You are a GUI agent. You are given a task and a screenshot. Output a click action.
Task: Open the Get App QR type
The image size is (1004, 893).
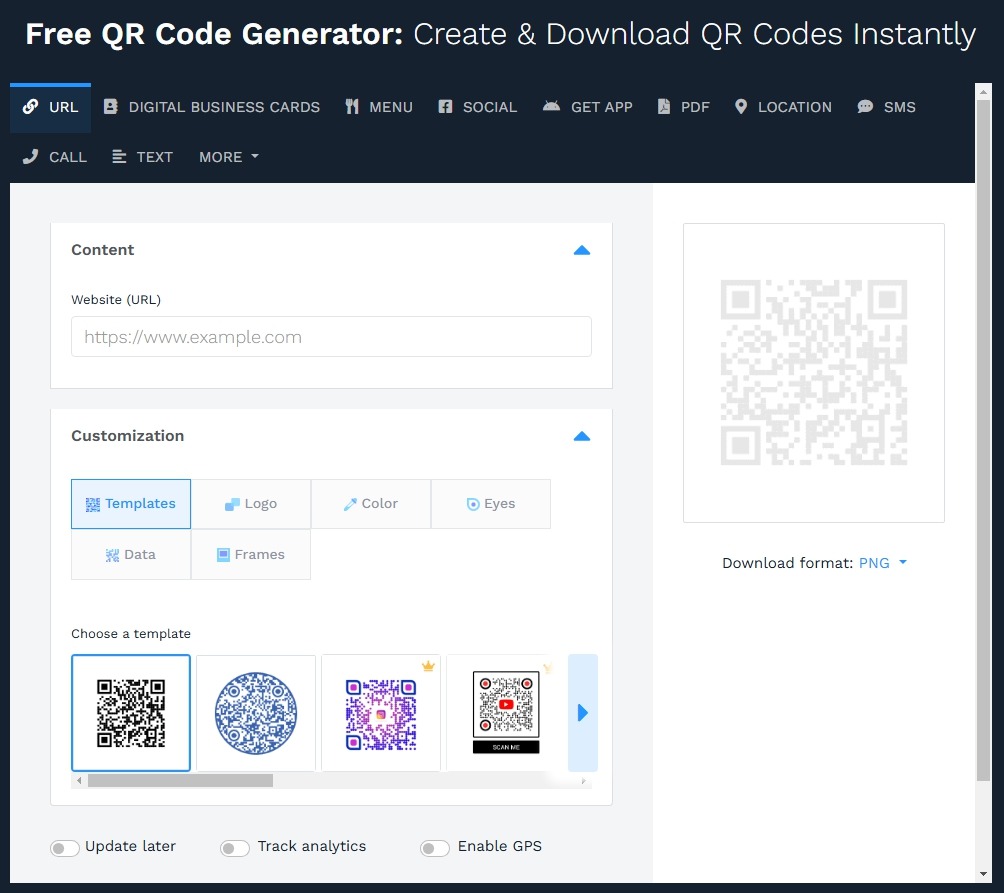click(588, 107)
